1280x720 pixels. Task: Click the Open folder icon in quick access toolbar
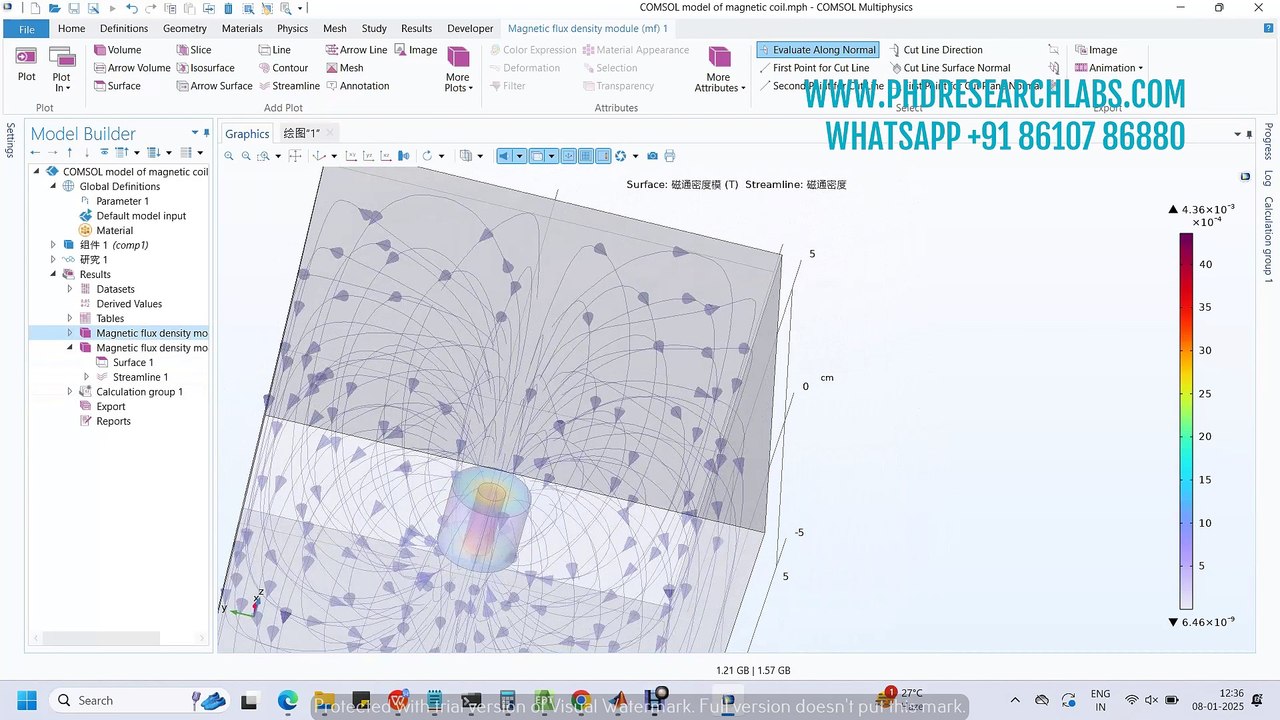tap(55, 8)
